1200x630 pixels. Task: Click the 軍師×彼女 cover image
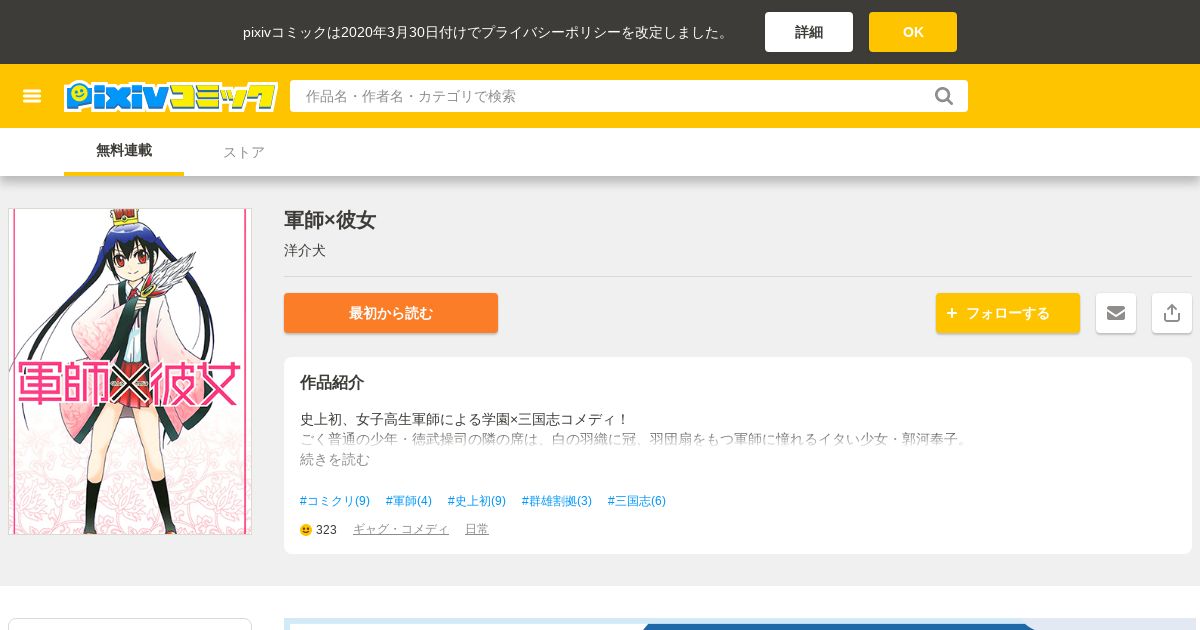130,371
